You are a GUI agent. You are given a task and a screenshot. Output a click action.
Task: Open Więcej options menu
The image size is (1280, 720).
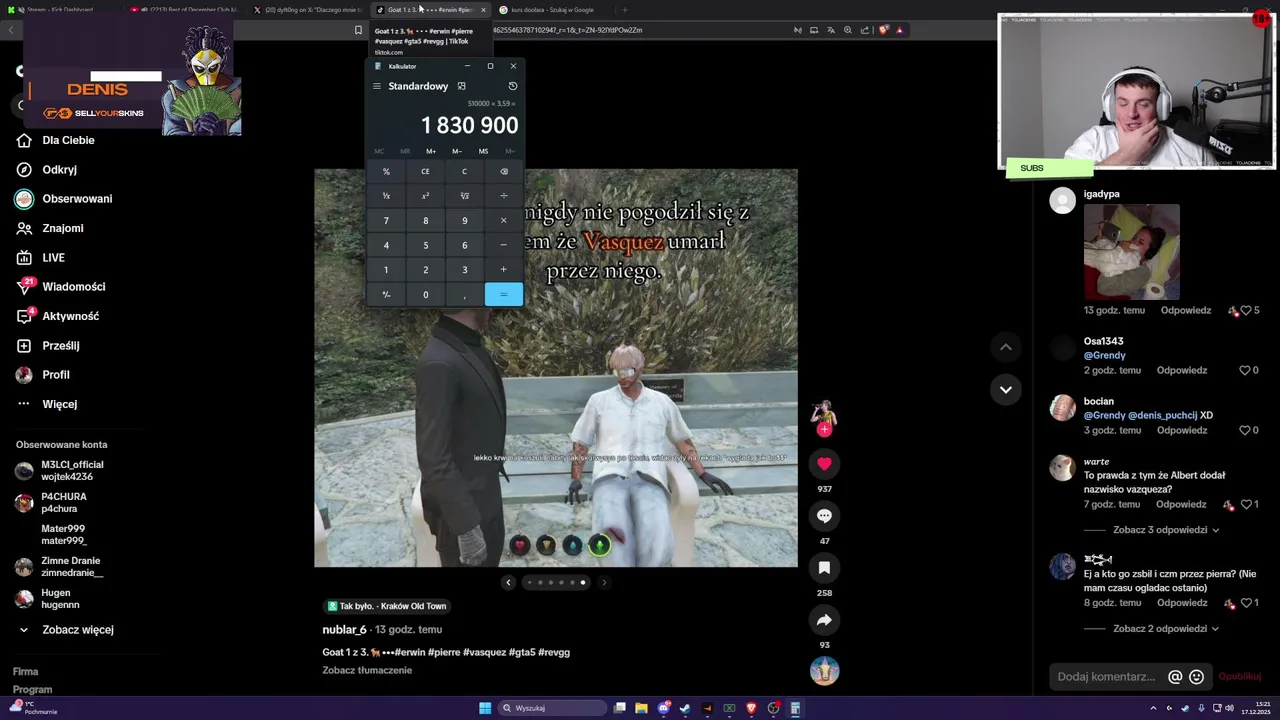click(x=59, y=404)
